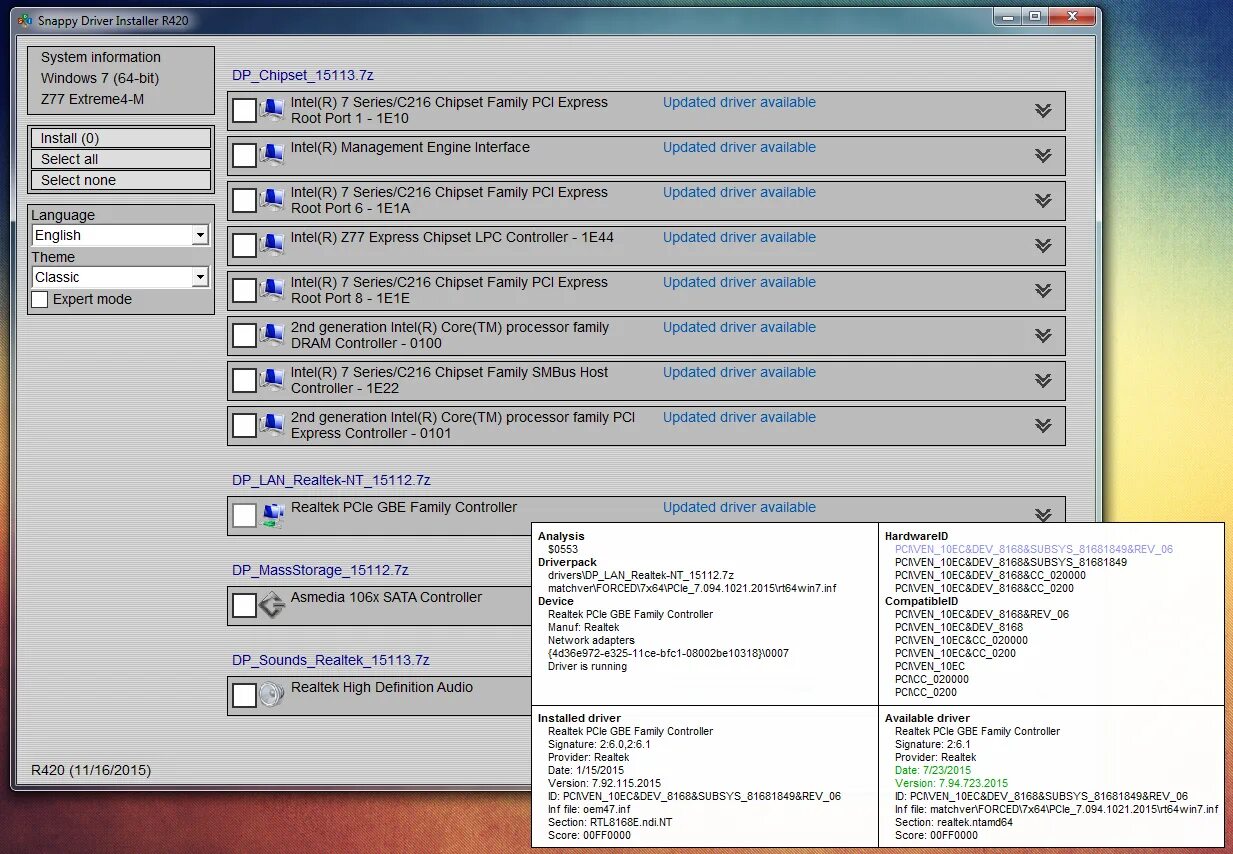Image resolution: width=1233 pixels, height=854 pixels.
Task: Check box for Realtek High Definition Audio
Action: [x=244, y=695]
